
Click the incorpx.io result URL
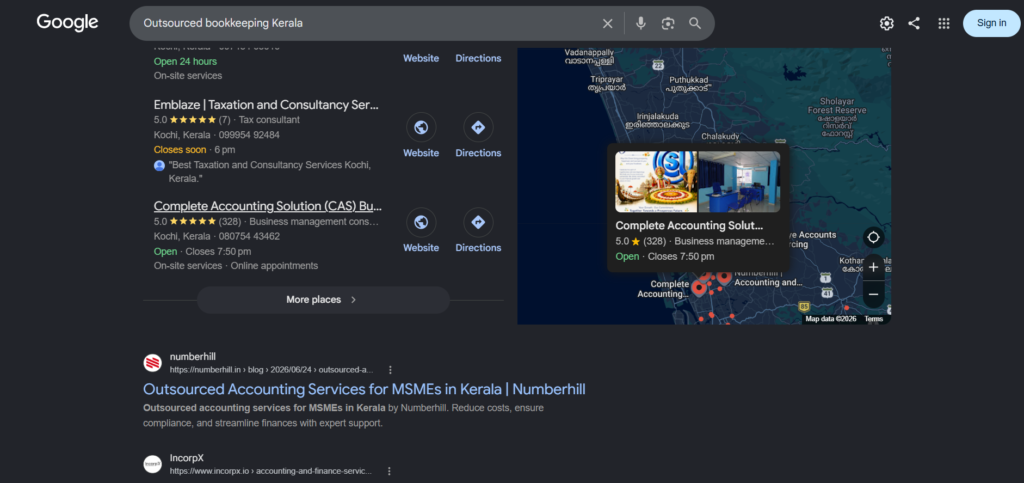coord(271,471)
